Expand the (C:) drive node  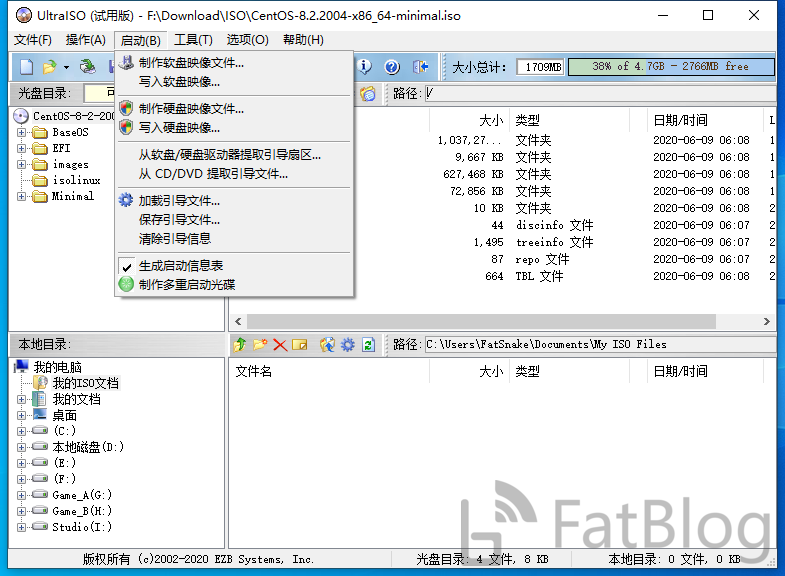21,431
